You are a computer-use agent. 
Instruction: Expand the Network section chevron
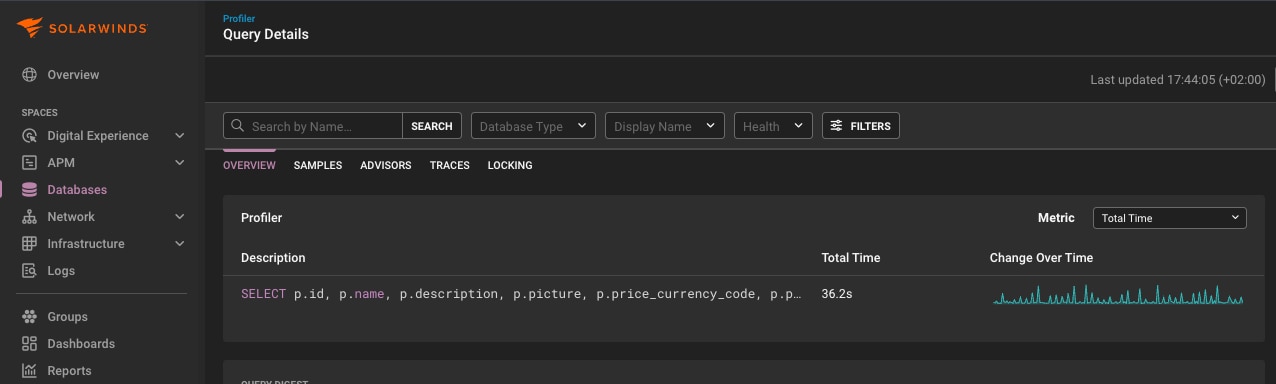(180, 217)
